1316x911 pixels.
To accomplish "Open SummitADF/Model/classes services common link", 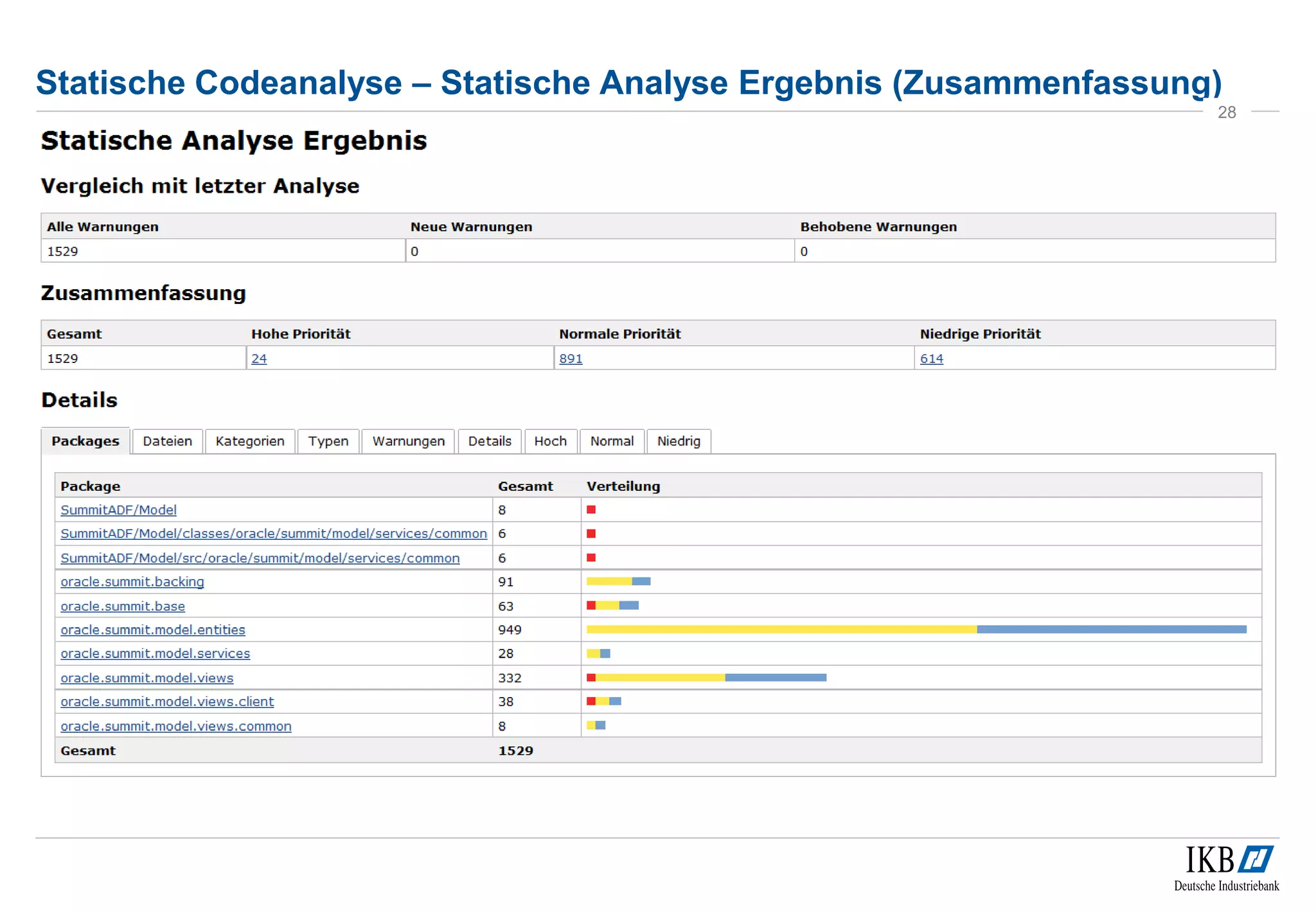I will coord(274,533).
